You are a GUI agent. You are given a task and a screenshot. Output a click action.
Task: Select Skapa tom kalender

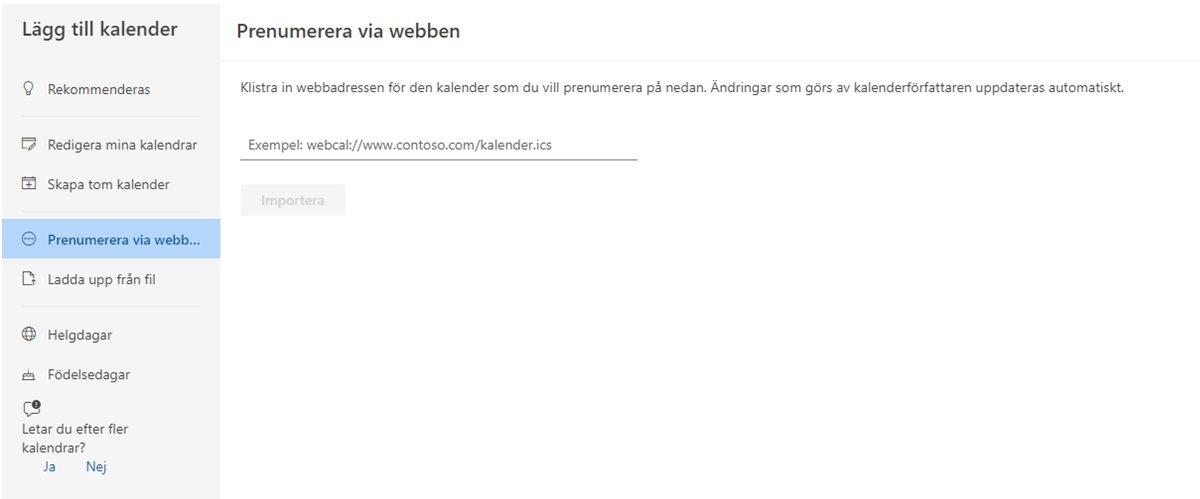coord(111,184)
